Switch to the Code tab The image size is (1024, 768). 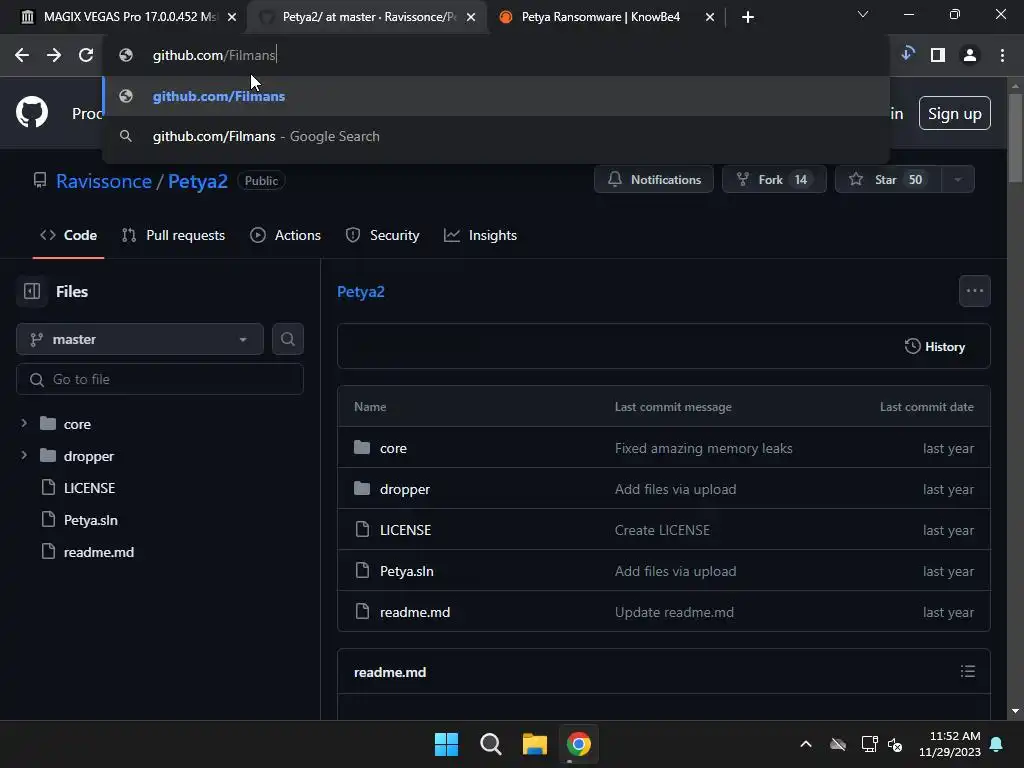coord(69,235)
